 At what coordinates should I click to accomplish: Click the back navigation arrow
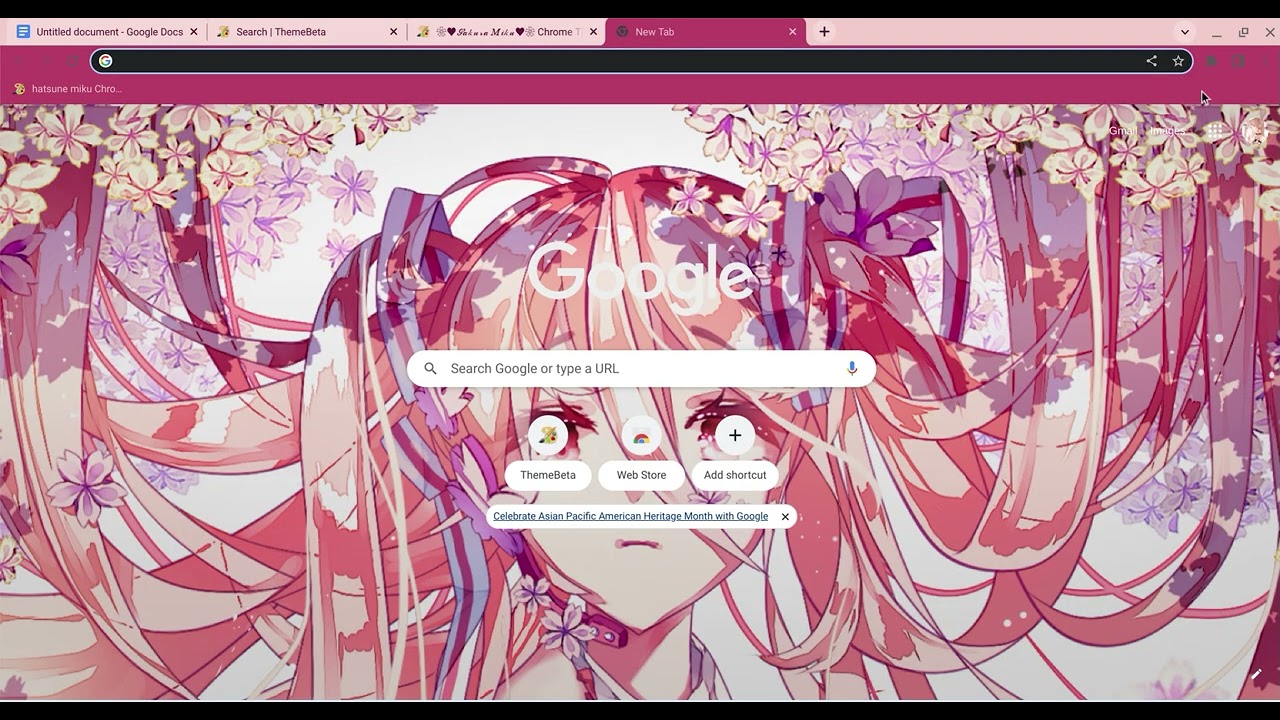point(19,61)
